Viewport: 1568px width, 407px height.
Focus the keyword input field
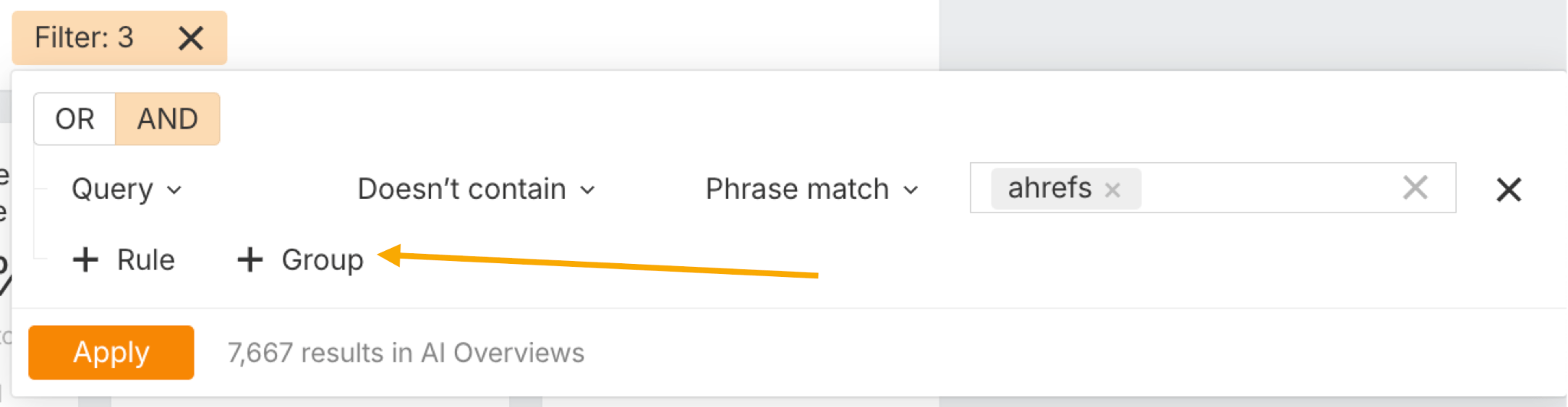(x=1263, y=188)
